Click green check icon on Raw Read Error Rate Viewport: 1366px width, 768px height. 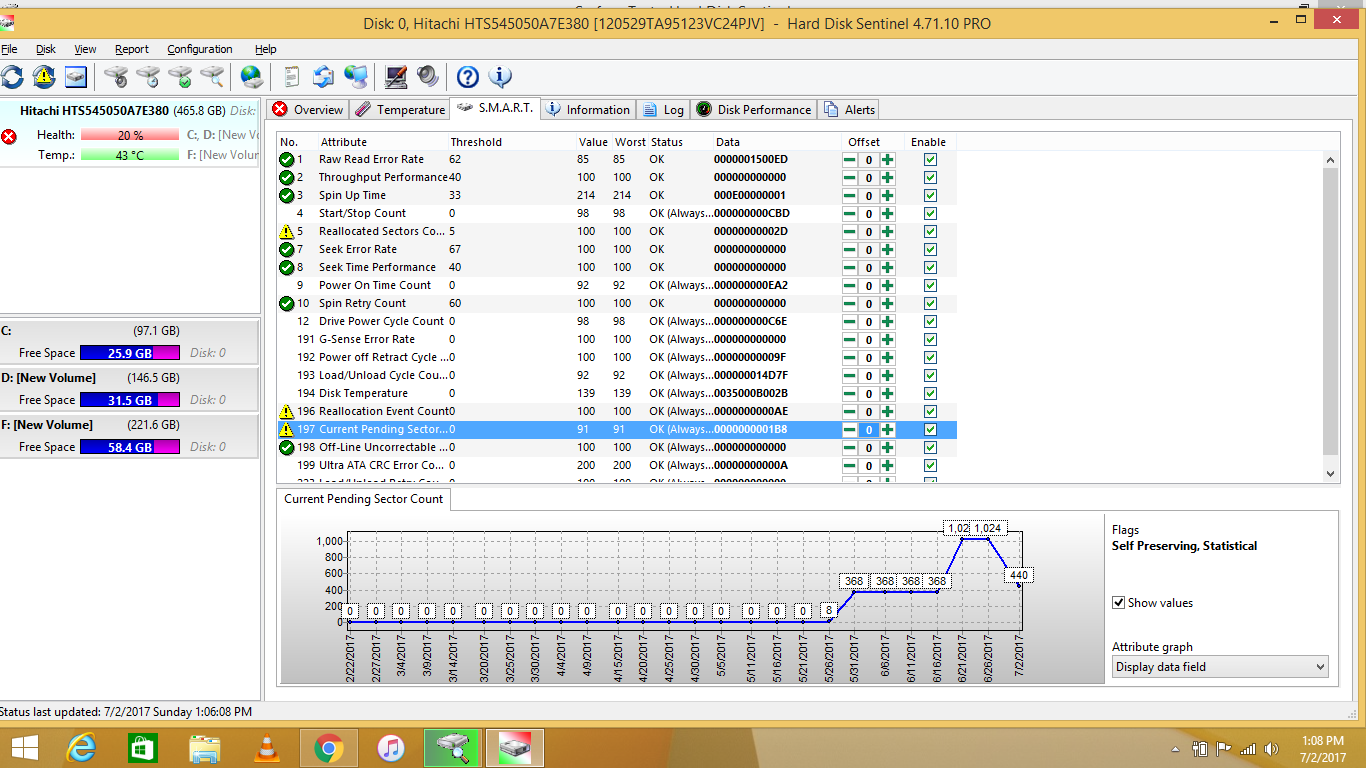[x=286, y=159]
